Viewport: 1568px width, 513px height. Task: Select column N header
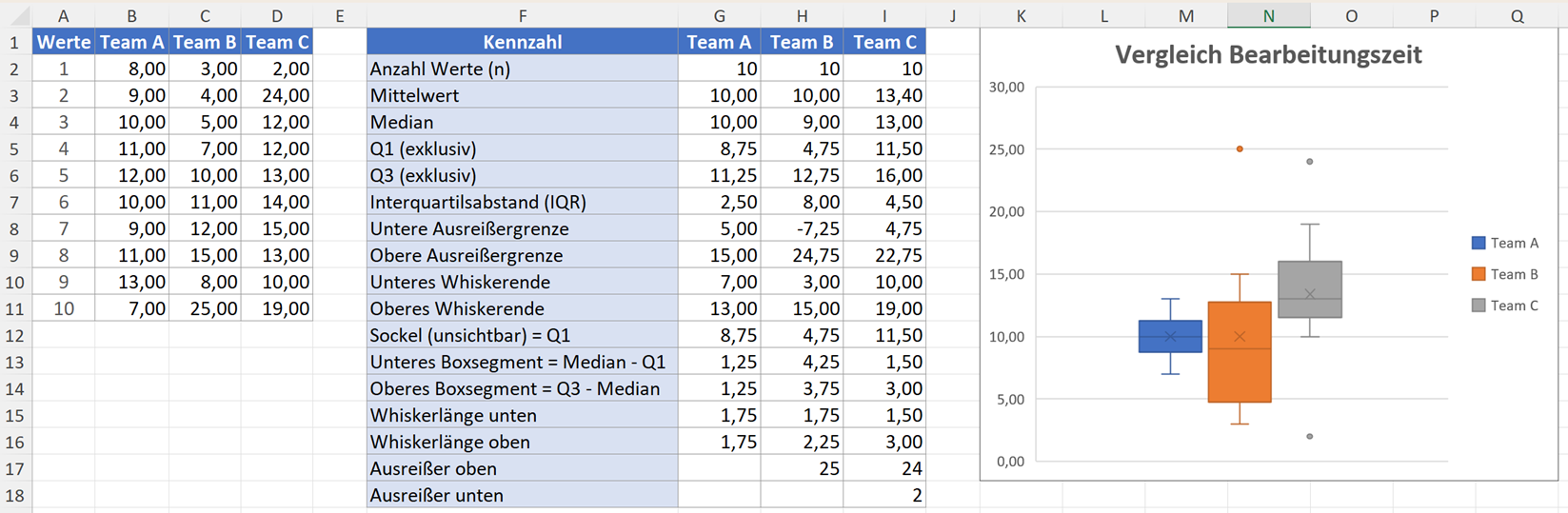tap(1268, 15)
